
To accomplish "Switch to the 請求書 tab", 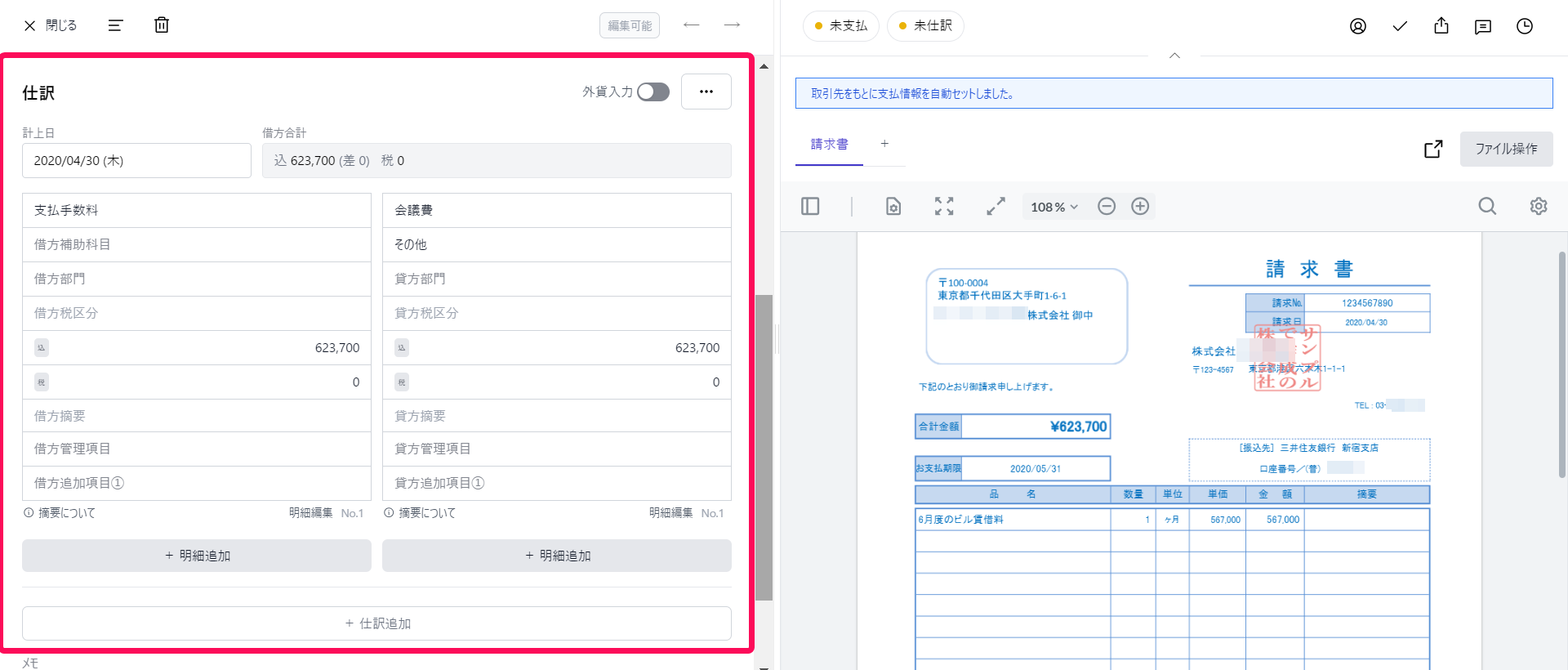I will pyautogui.click(x=829, y=145).
